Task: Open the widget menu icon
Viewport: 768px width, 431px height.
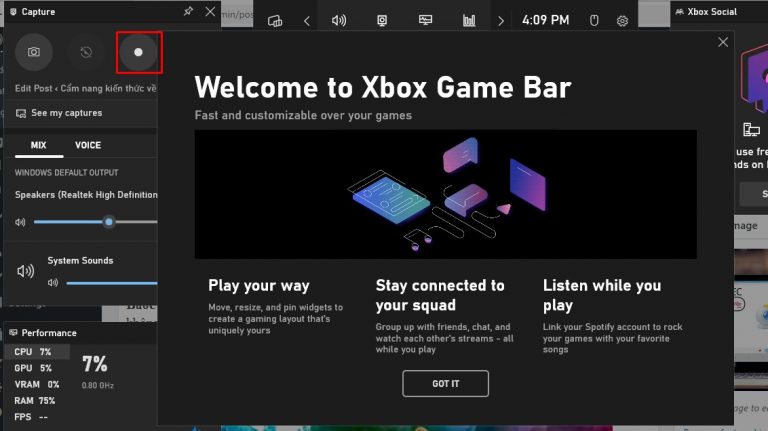Action: click(275, 20)
